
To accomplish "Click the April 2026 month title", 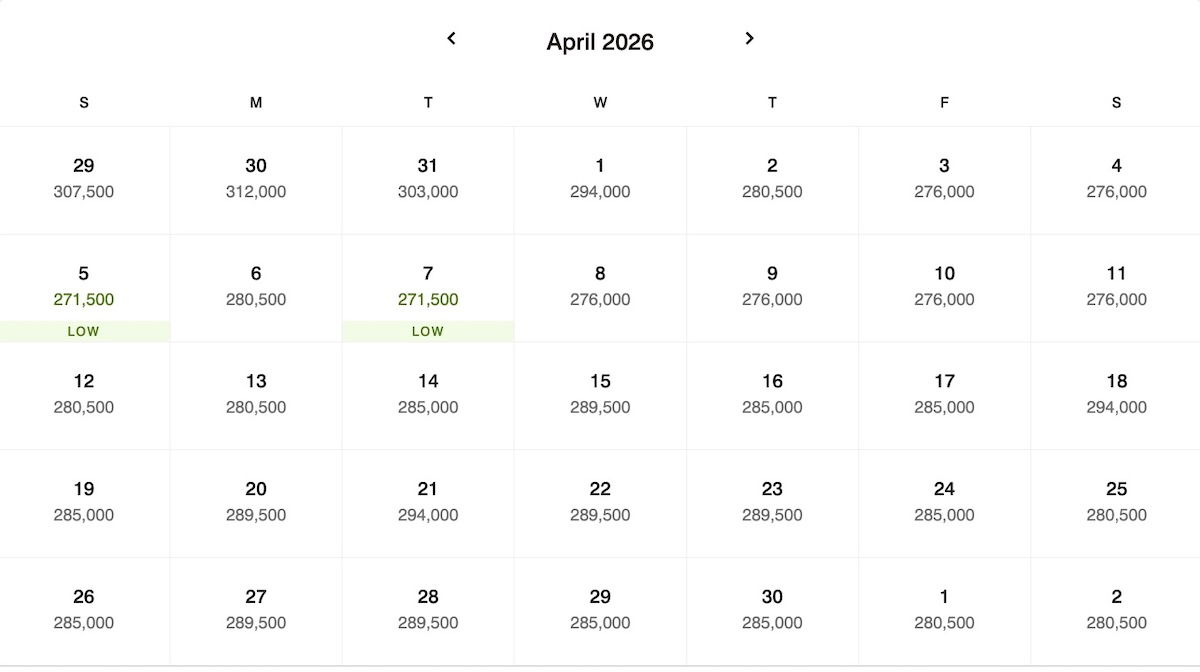I will coord(600,42).
